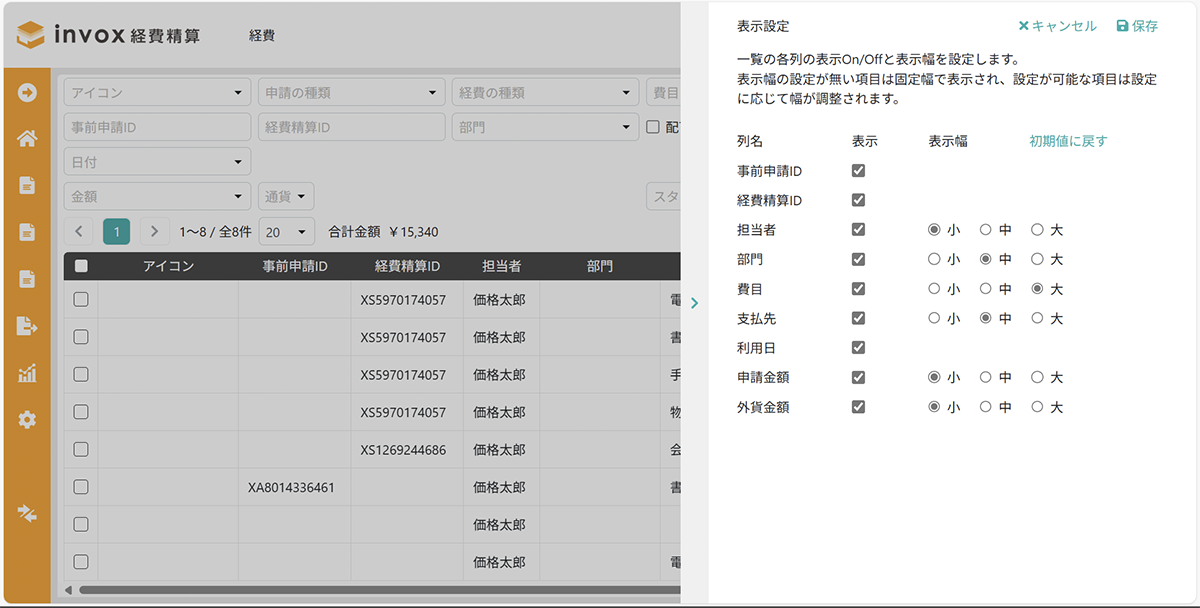Click the sidebar expand arrow circle icon

pos(27,93)
